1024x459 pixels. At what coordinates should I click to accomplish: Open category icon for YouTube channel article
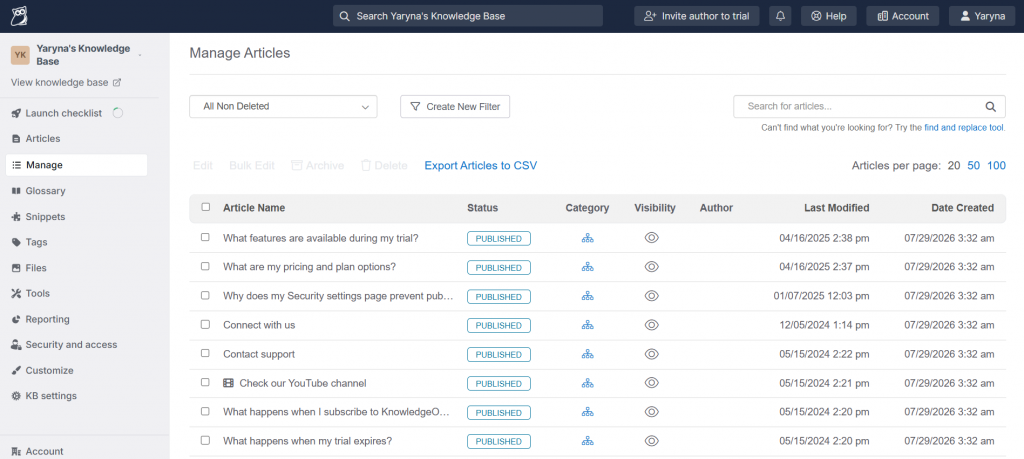click(588, 383)
